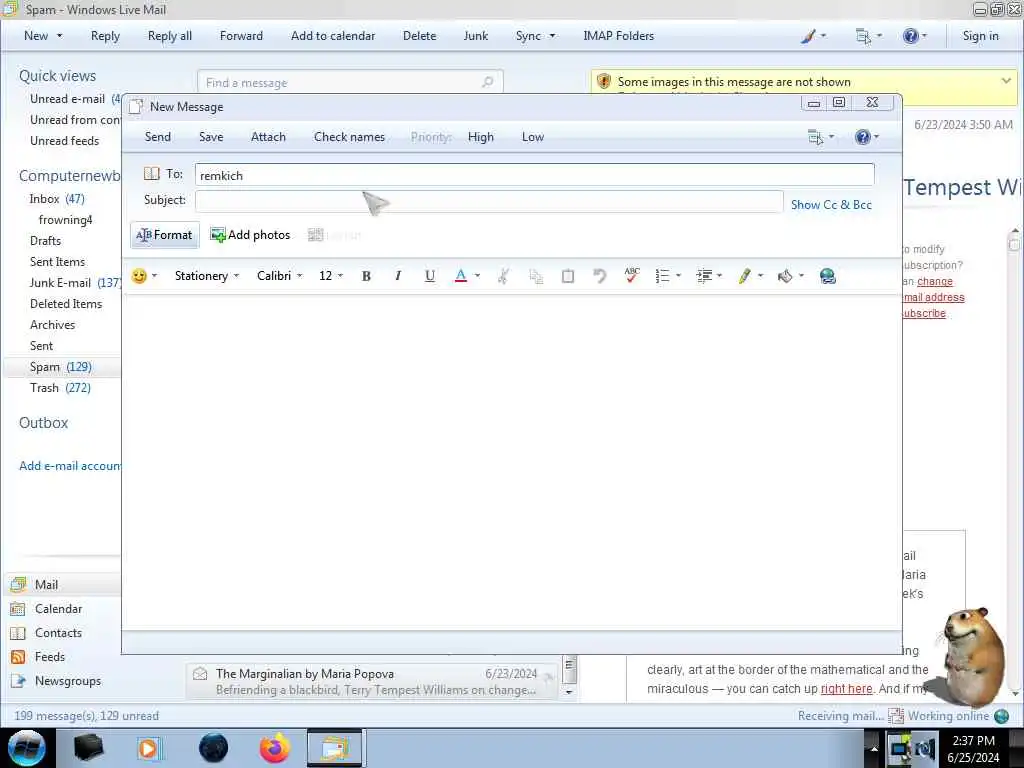This screenshot has width=1024, height=768.
Task: Toggle bold formatting in the message
Action: [x=366, y=276]
